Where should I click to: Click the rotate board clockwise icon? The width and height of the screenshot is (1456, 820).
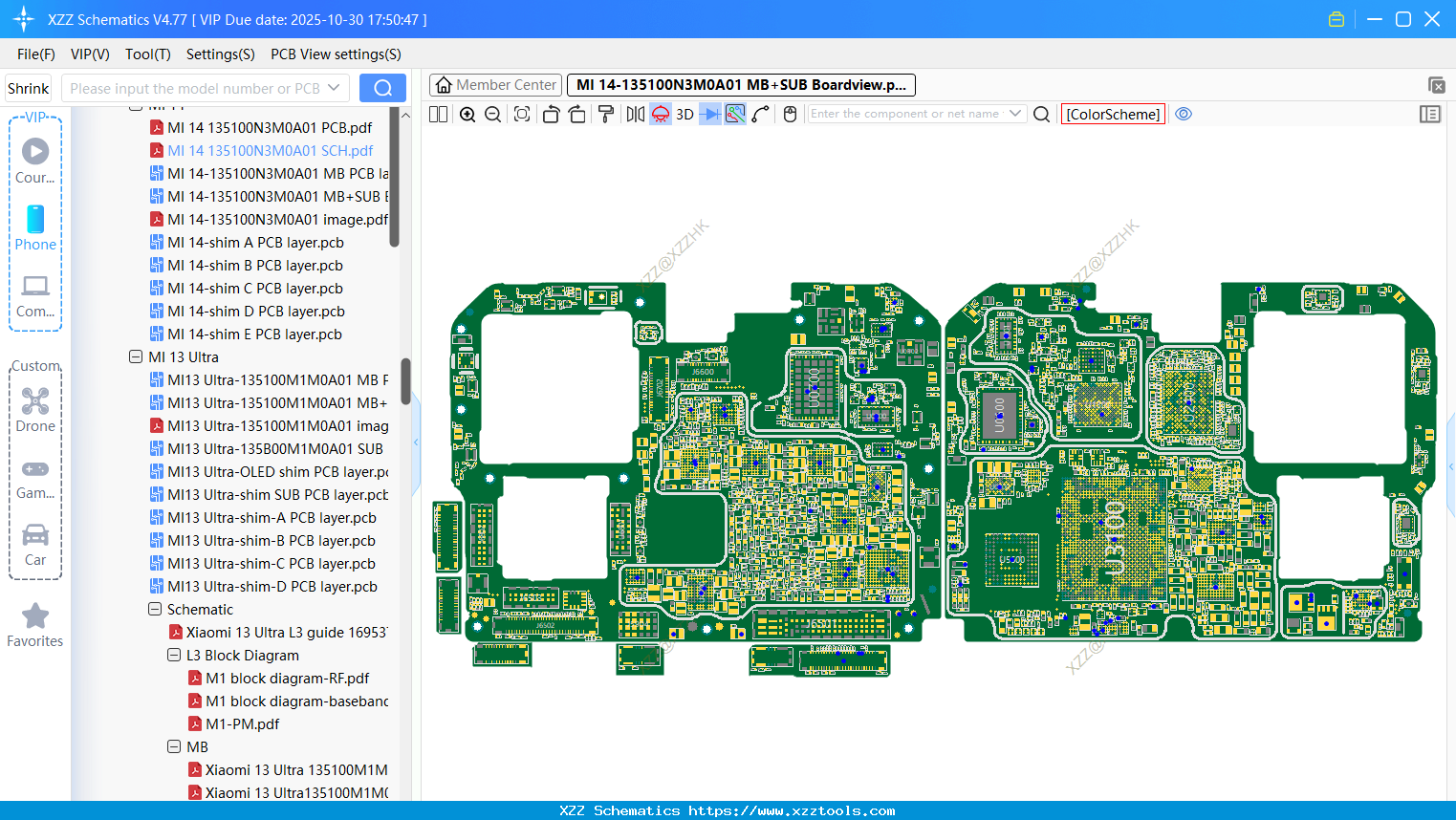(x=576, y=114)
